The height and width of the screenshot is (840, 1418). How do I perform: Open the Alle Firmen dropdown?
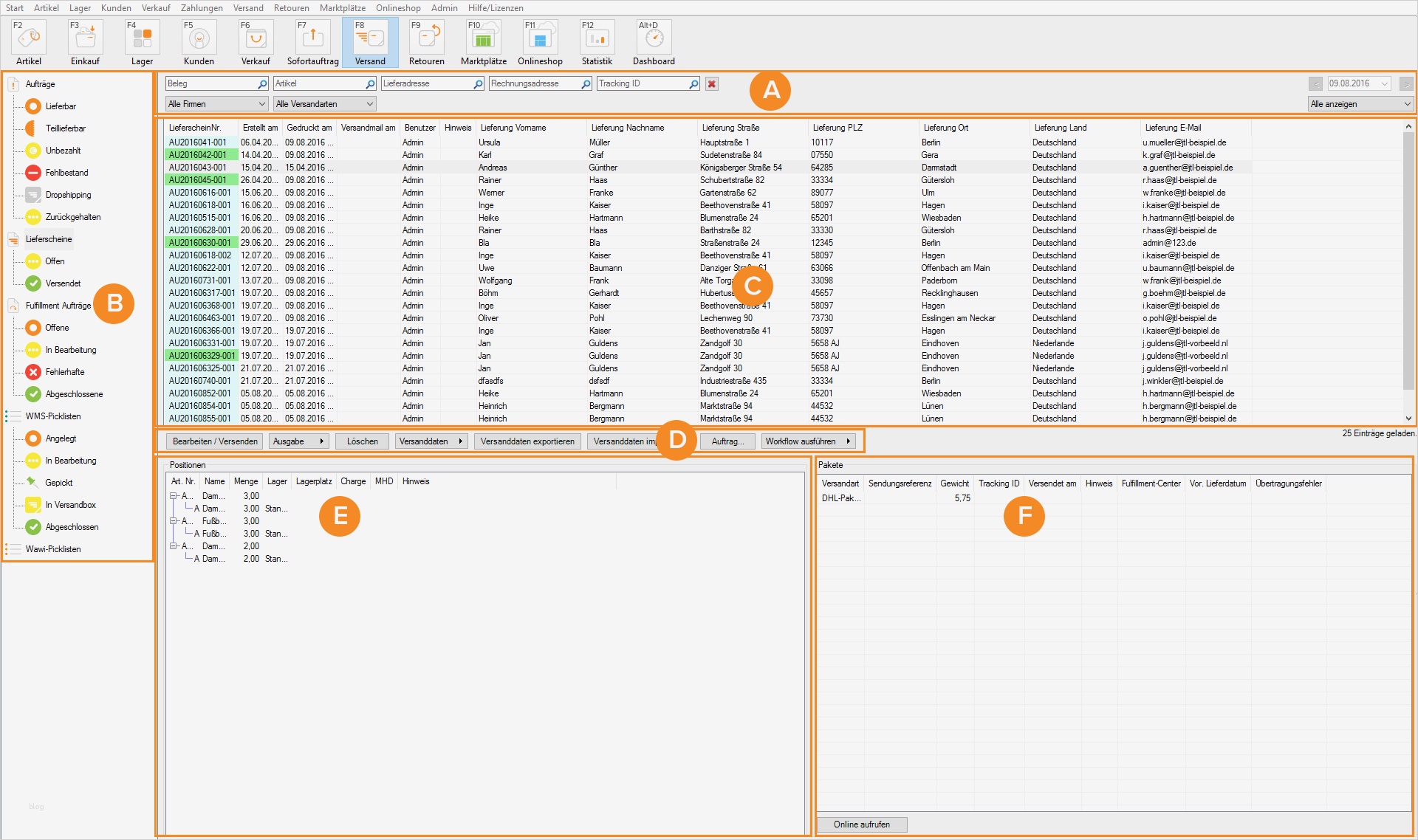coord(216,104)
